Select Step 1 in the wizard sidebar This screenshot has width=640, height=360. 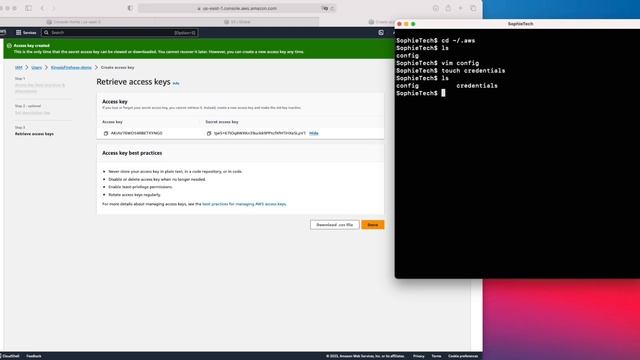(x=40, y=85)
